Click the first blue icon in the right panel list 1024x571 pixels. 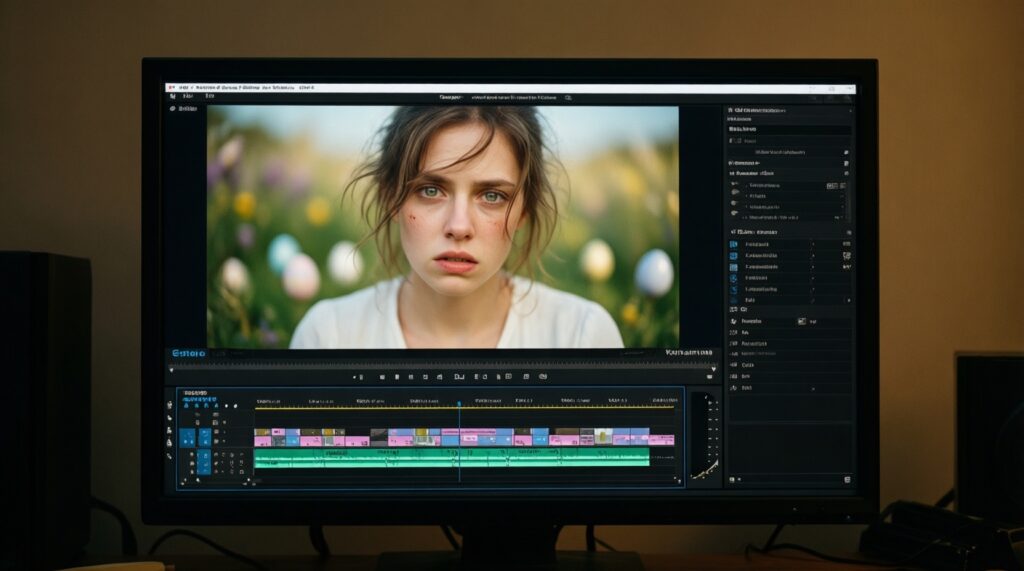pos(733,244)
